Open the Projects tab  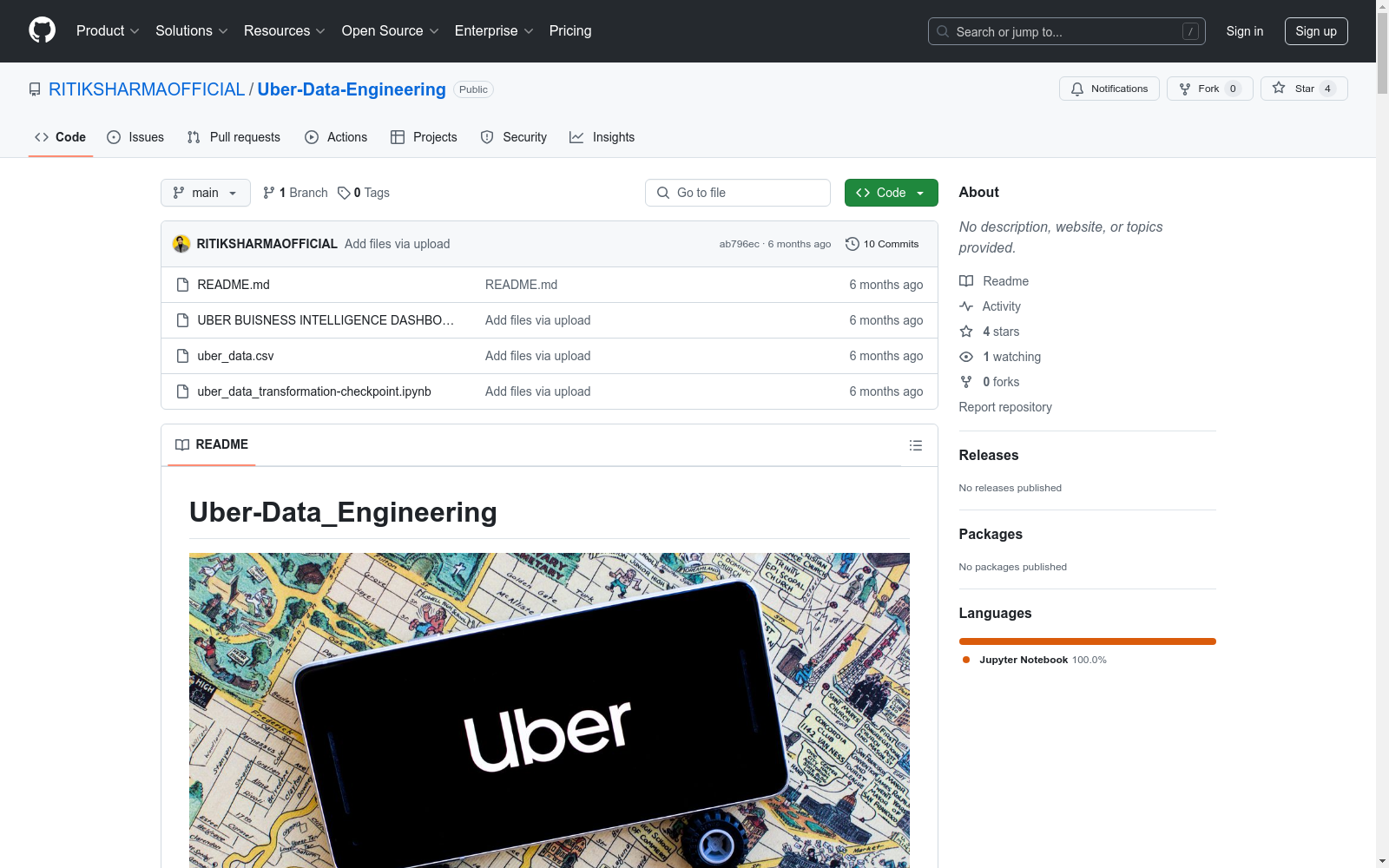click(424, 137)
